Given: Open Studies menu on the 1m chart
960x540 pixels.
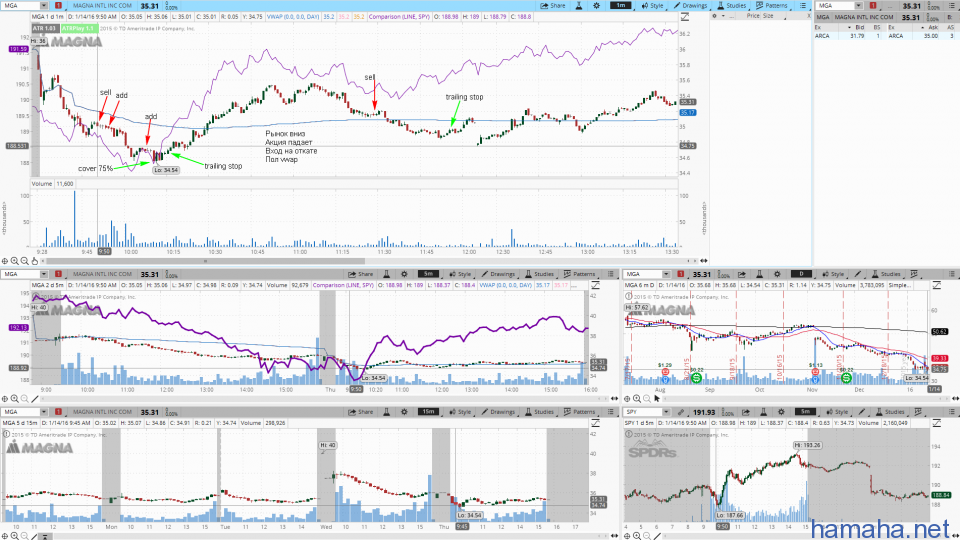Looking at the screenshot, I should tap(732, 6).
